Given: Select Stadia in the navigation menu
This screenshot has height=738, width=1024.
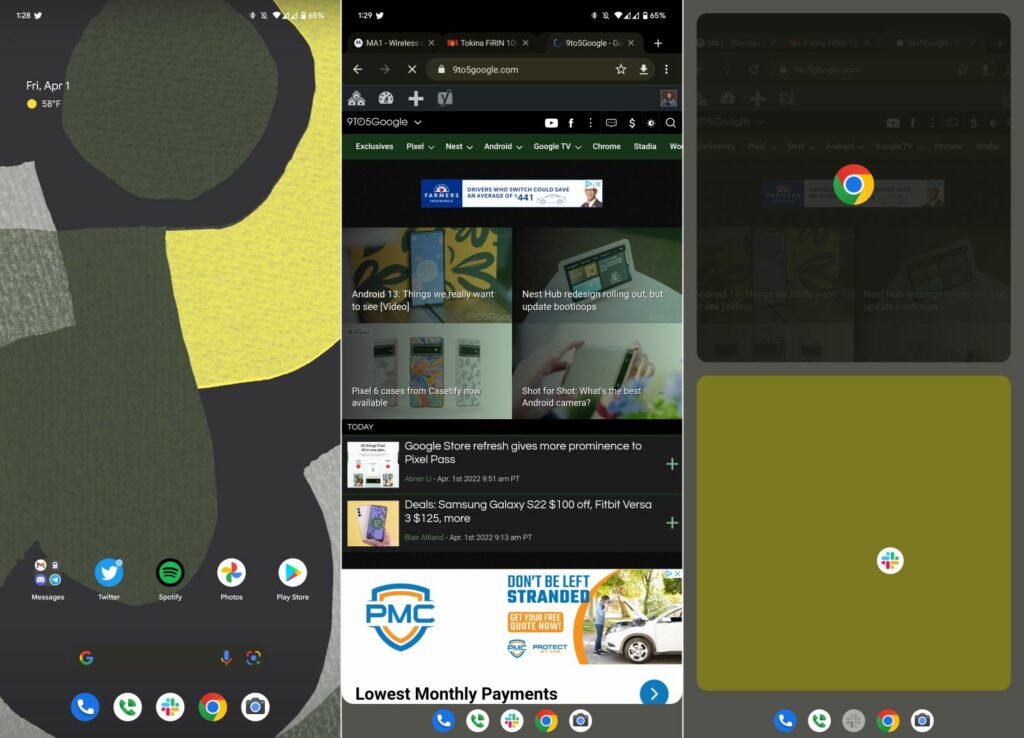Looking at the screenshot, I should click(645, 146).
